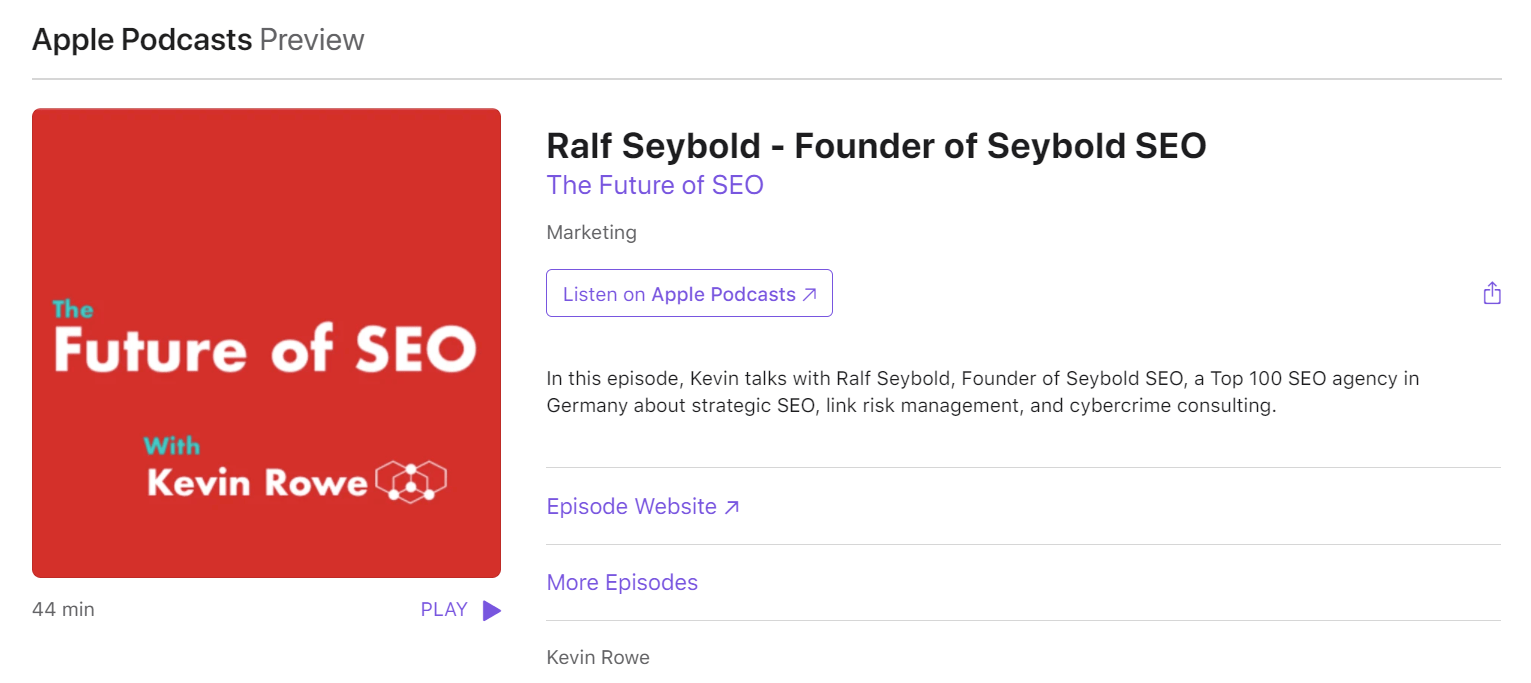Image resolution: width=1531 pixels, height=683 pixels.
Task: Click the 44 min duration label
Action: click(63, 609)
